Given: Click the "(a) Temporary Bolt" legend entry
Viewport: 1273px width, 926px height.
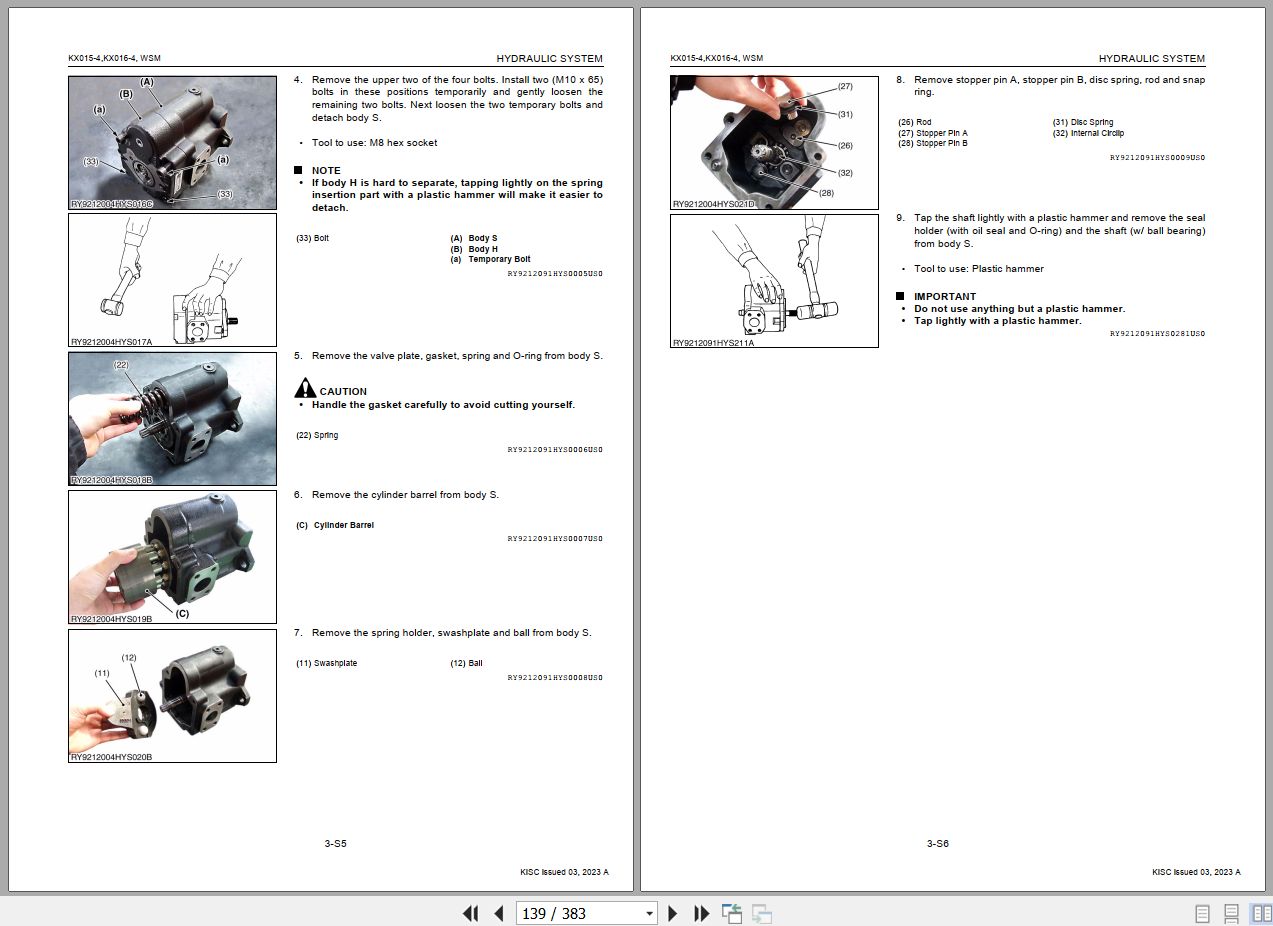Looking at the screenshot, I should tap(490, 259).
